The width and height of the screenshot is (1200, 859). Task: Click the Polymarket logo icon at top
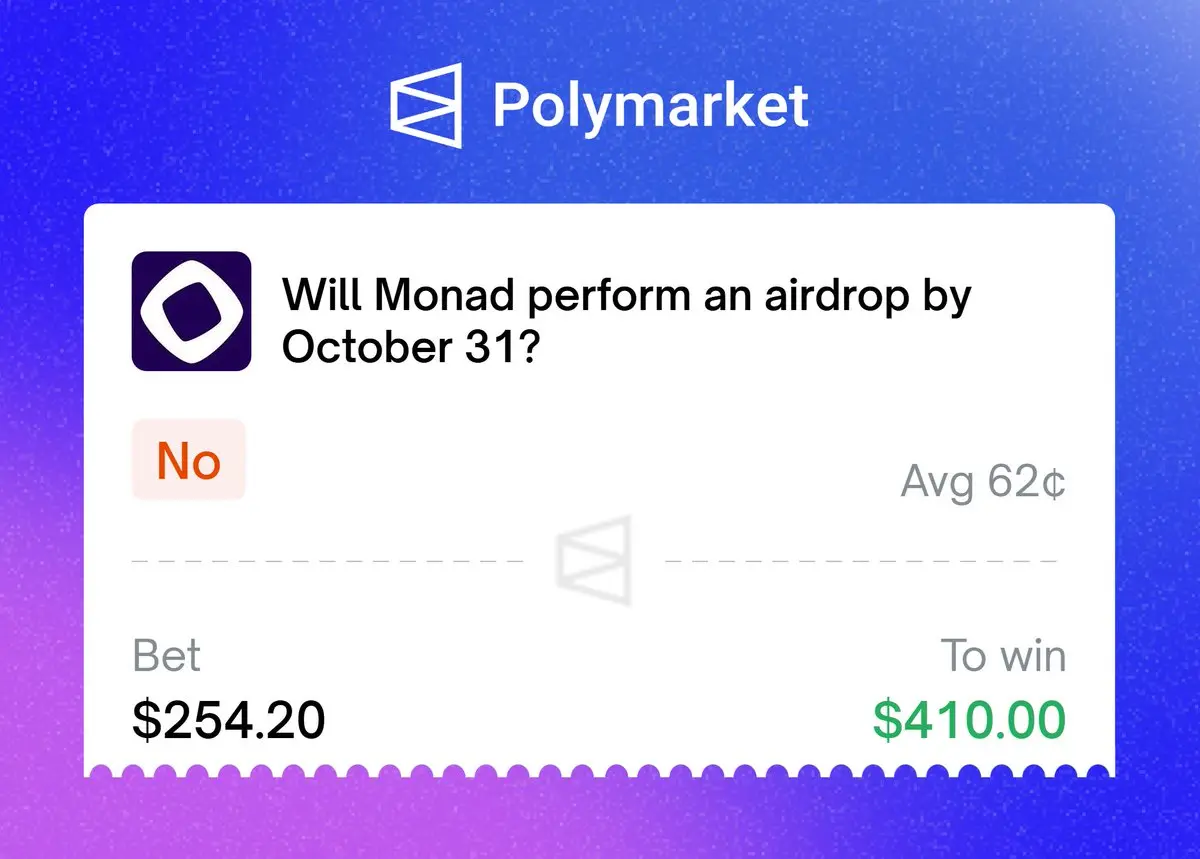pos(426,105)
